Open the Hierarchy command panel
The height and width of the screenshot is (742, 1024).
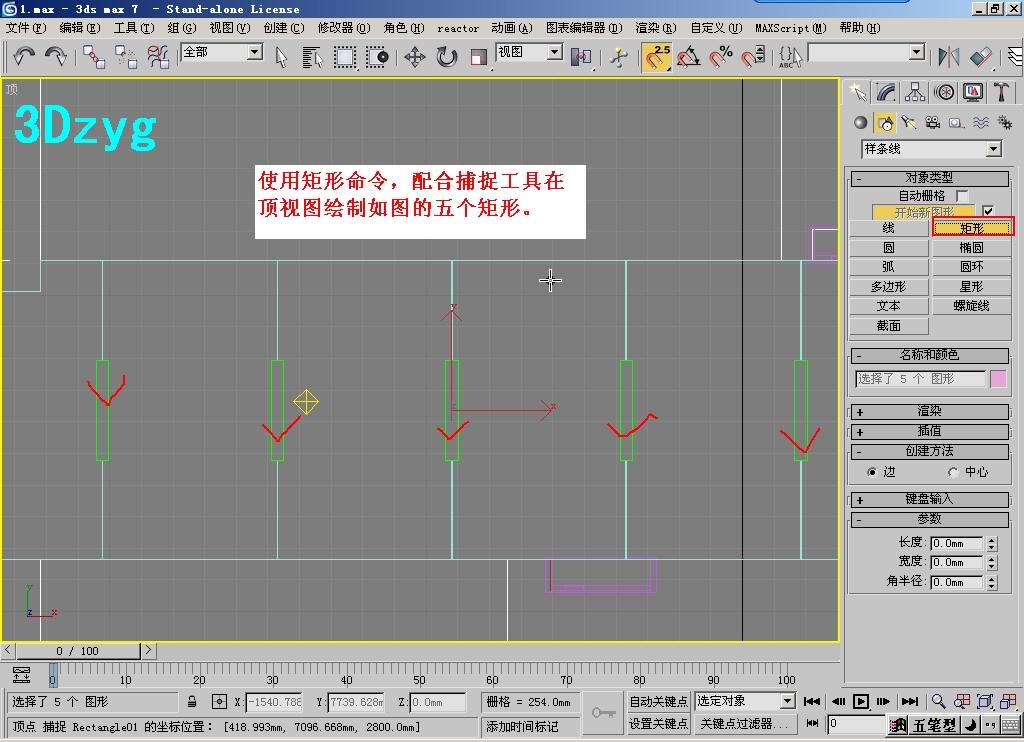click(x=915, y=92)
